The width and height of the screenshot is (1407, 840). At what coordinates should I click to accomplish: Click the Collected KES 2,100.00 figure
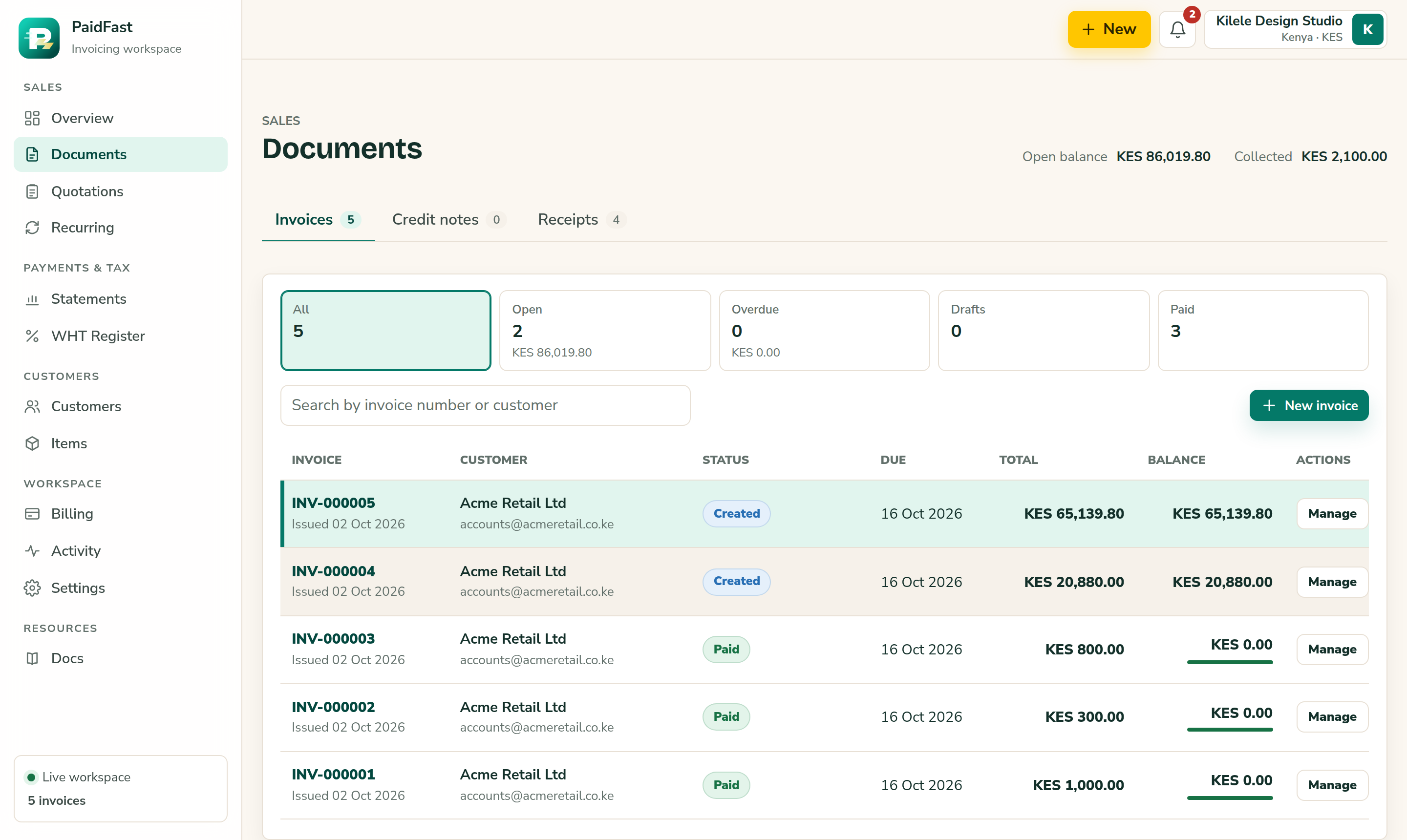[1343, 157]
